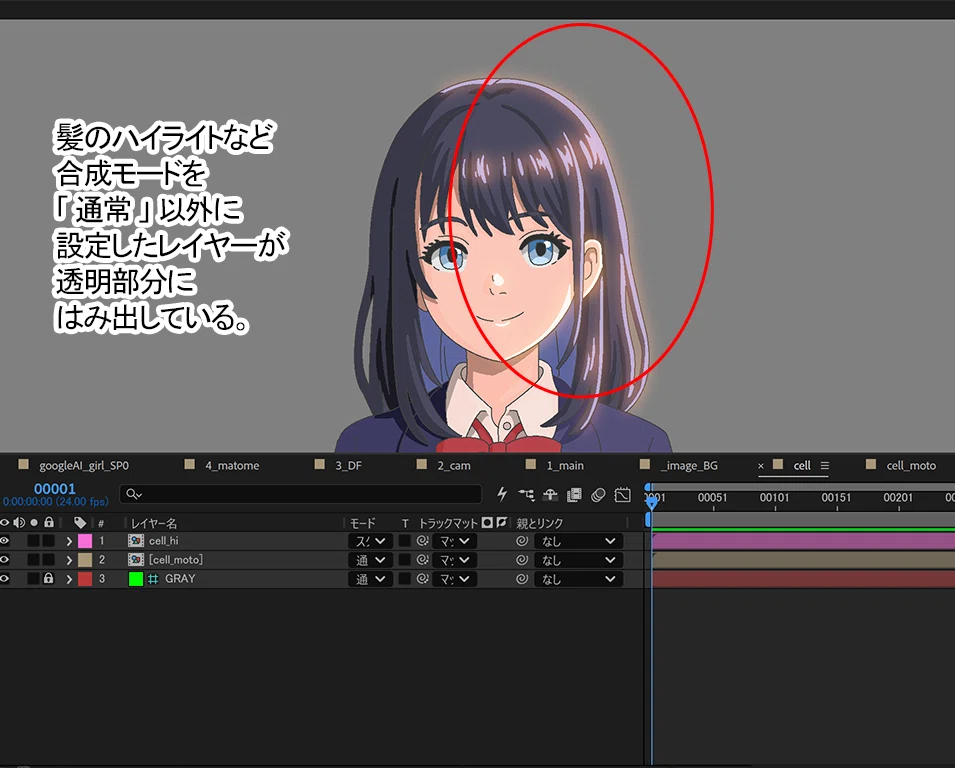The height and width of the screenshot is (768, 955).
Task: Open the composition mini-flowchart icon
Action: pyautogui.click(x=526, y=494)
